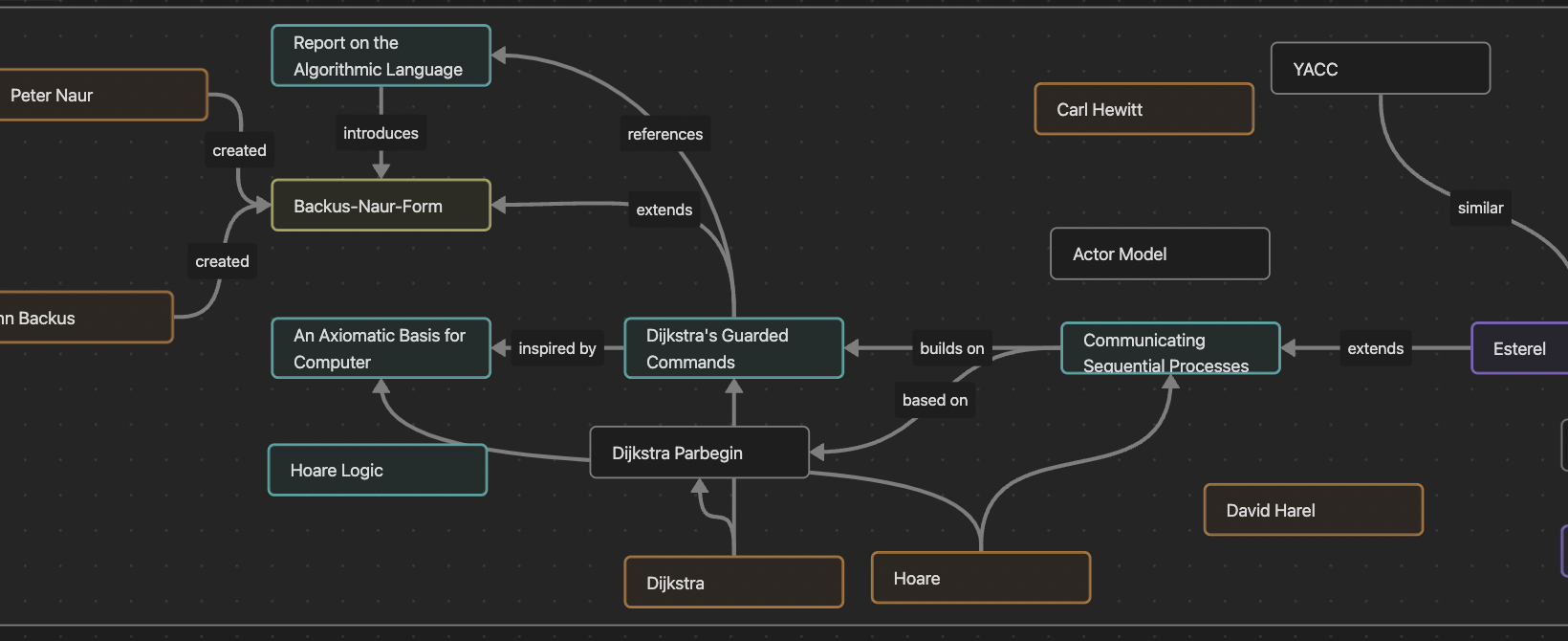Select the Report on the Algorithmic Language node
Image resolution: width=1568 pixels, height=641 pixels.
pyautogui.click(x=381, y=55)
